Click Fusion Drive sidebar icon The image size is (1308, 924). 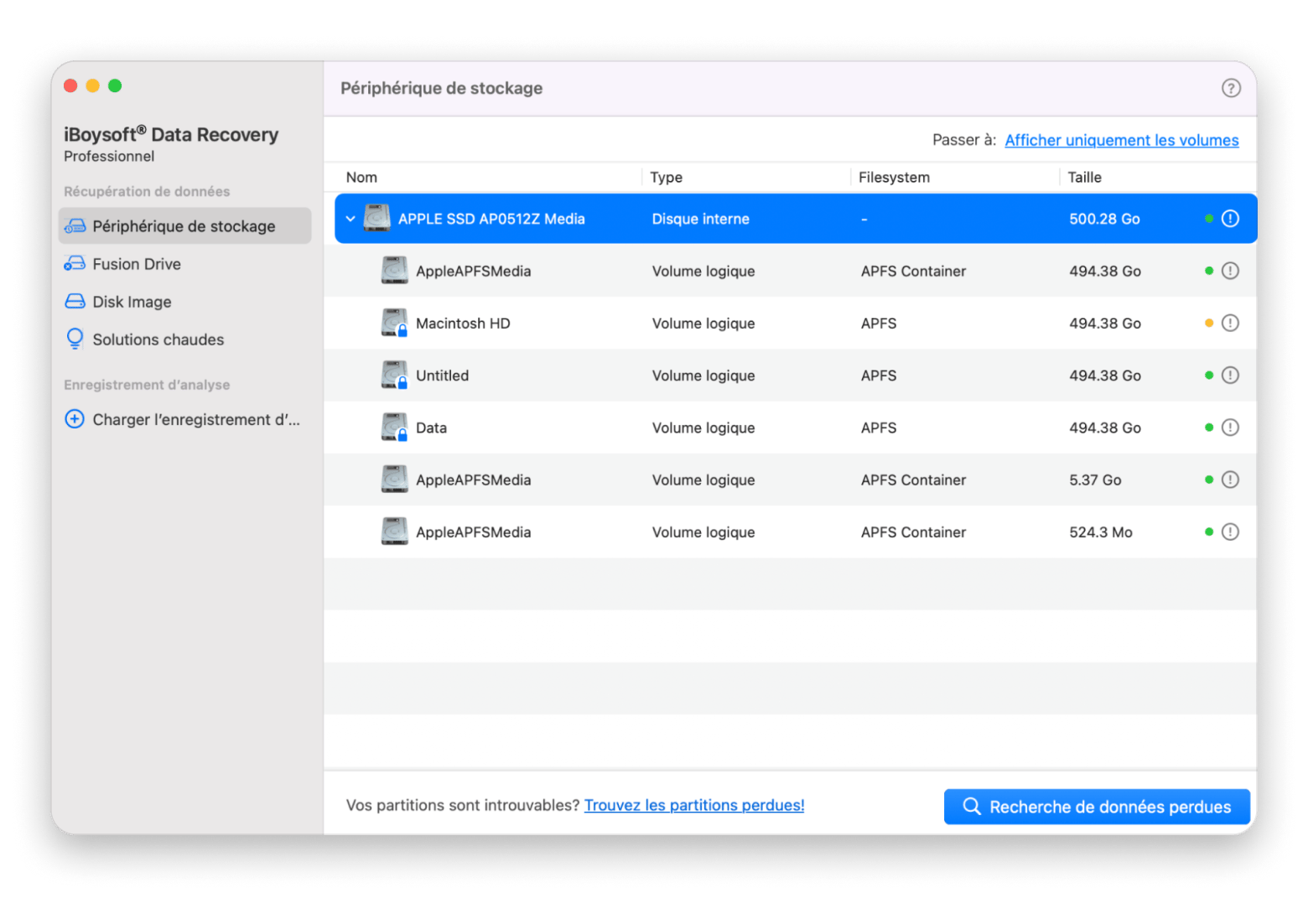(75, 264)
